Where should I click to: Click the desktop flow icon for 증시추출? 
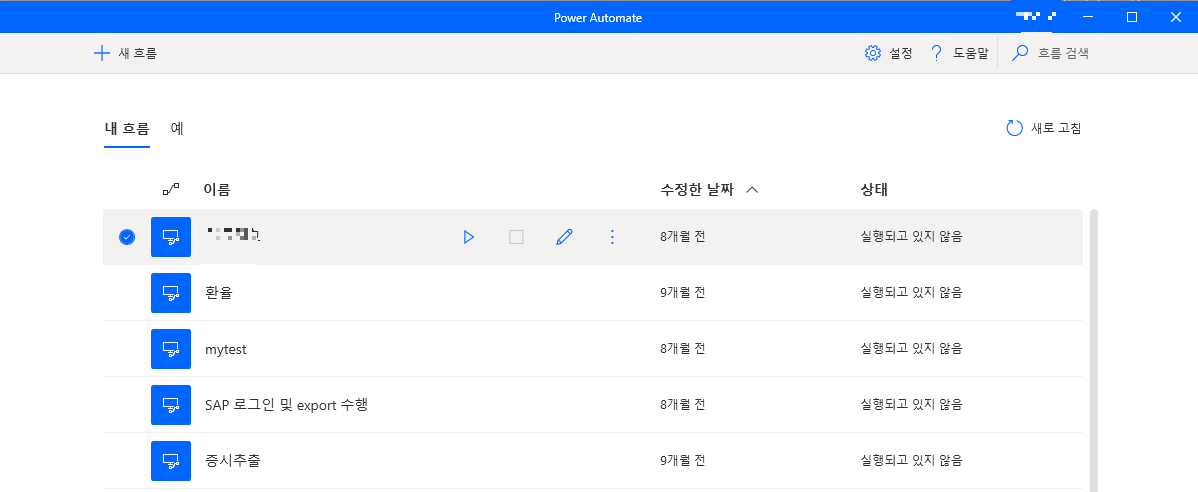pos(171,461)
